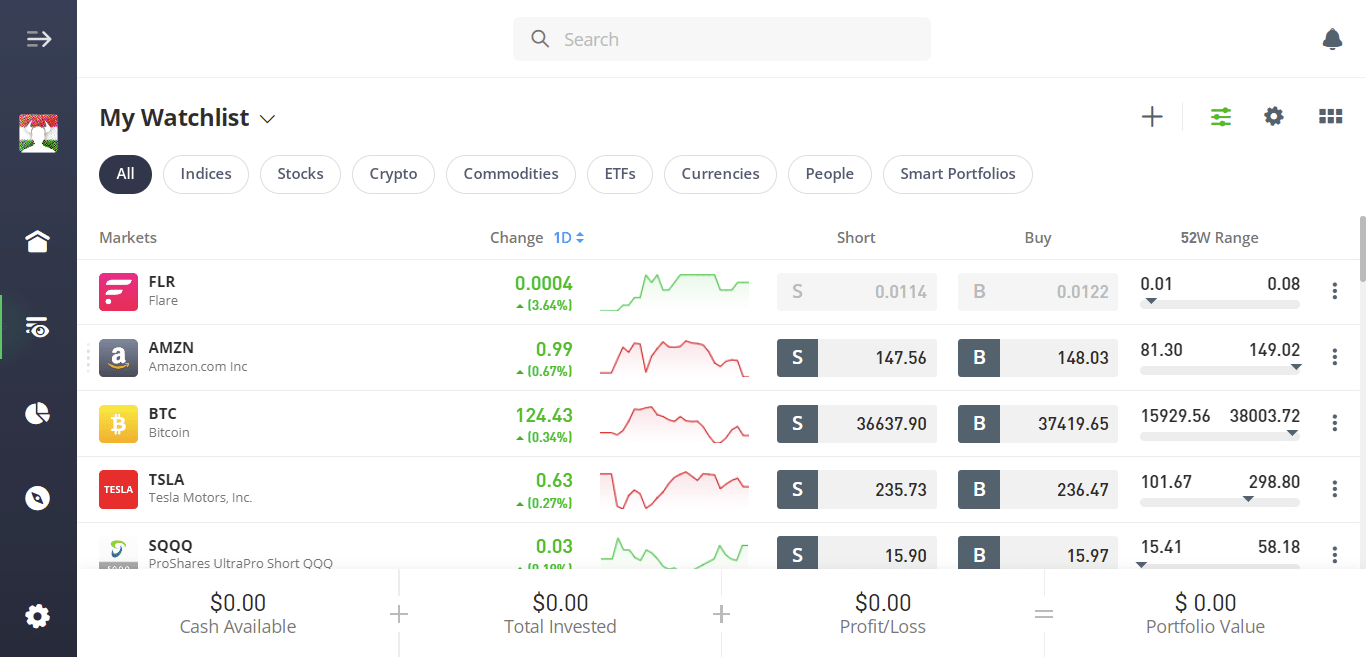This screenshot has width=1366, height=657.
Task: Open watchlist settings gear icon
Action: [x=1273, y=116]
